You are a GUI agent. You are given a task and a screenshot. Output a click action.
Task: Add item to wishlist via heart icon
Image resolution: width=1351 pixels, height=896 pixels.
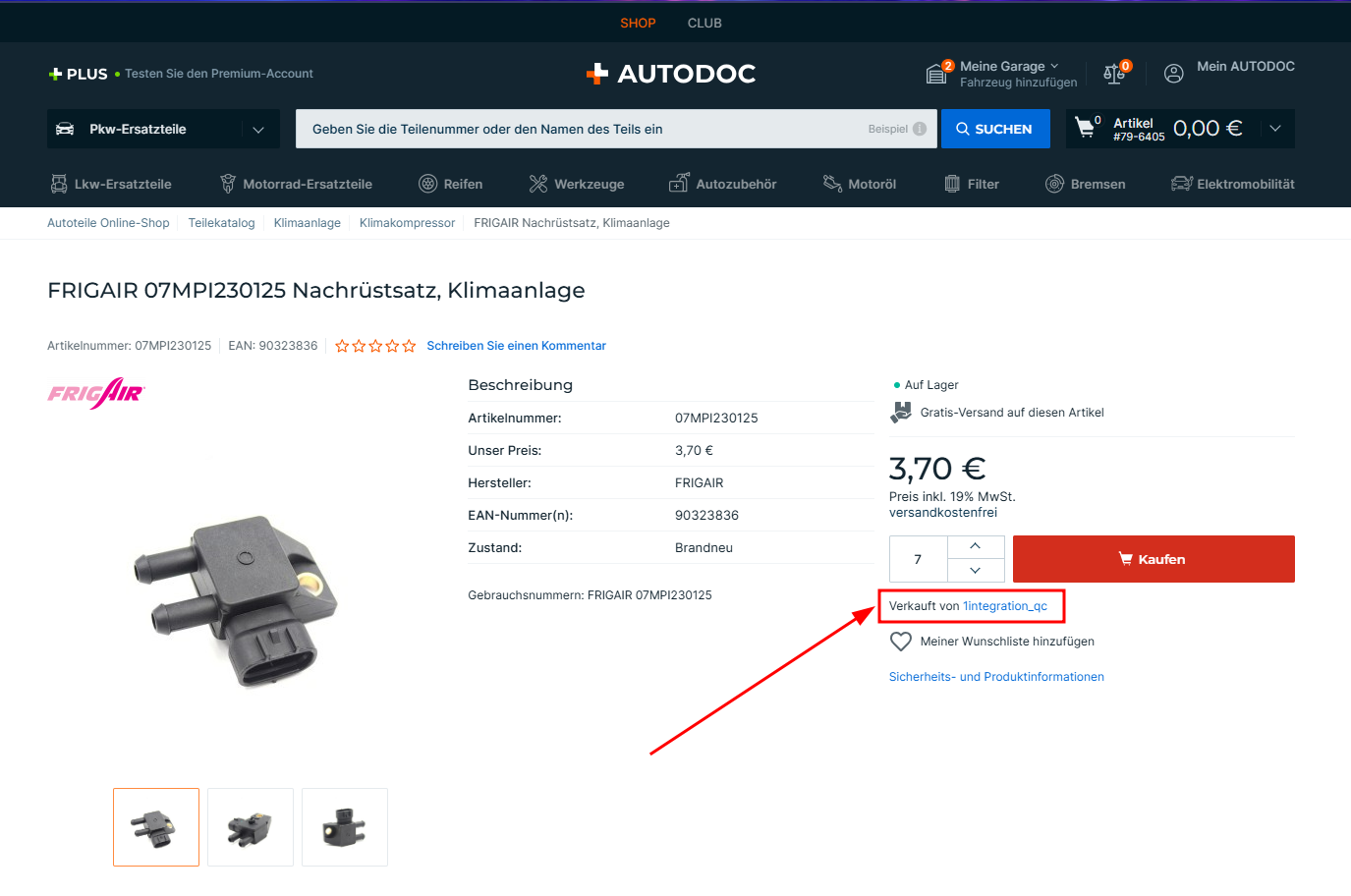point(901,642)
